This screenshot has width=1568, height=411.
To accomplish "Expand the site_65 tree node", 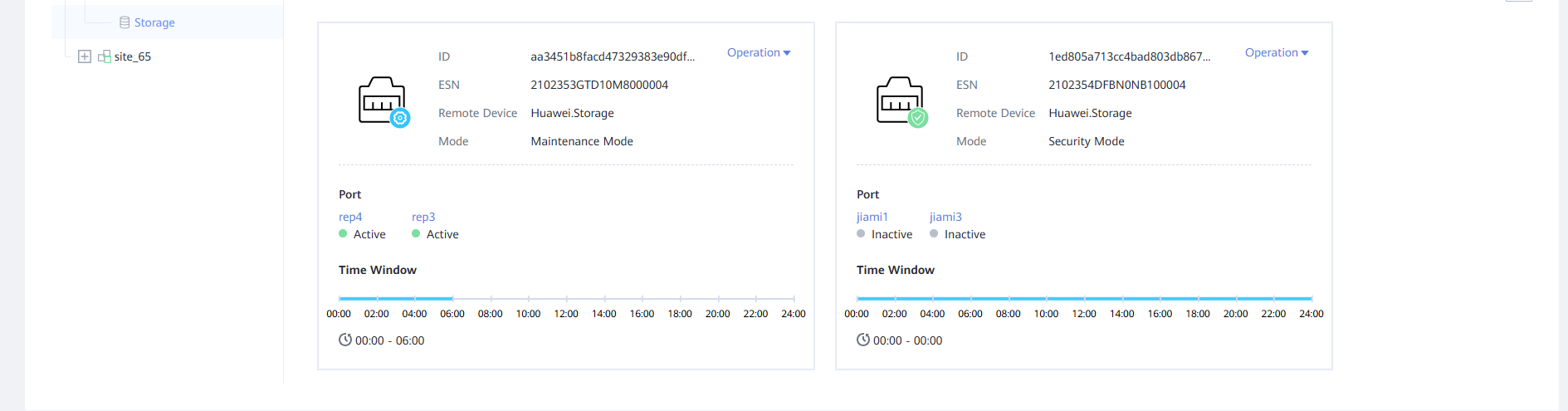I will coord(84,56).
